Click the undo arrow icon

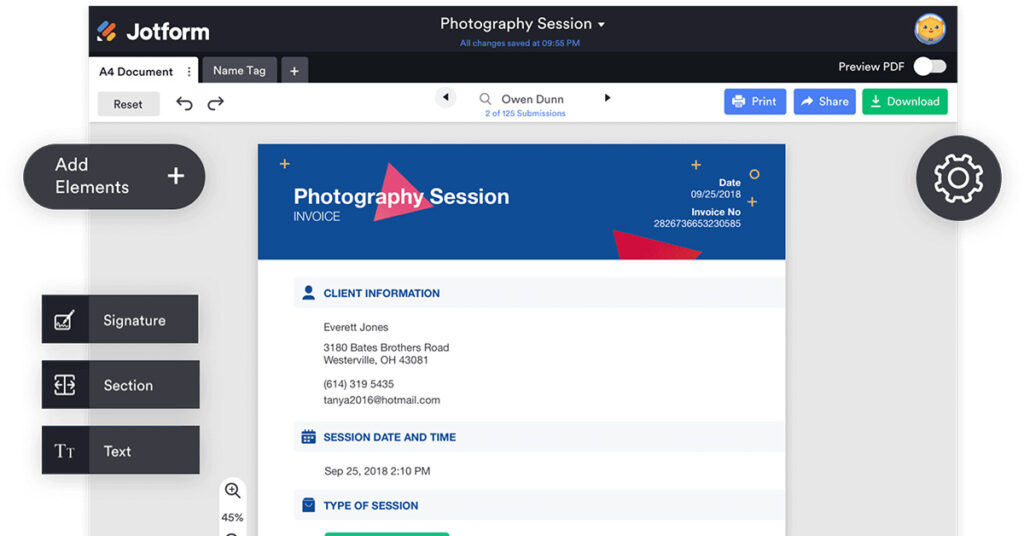(184, 103)
